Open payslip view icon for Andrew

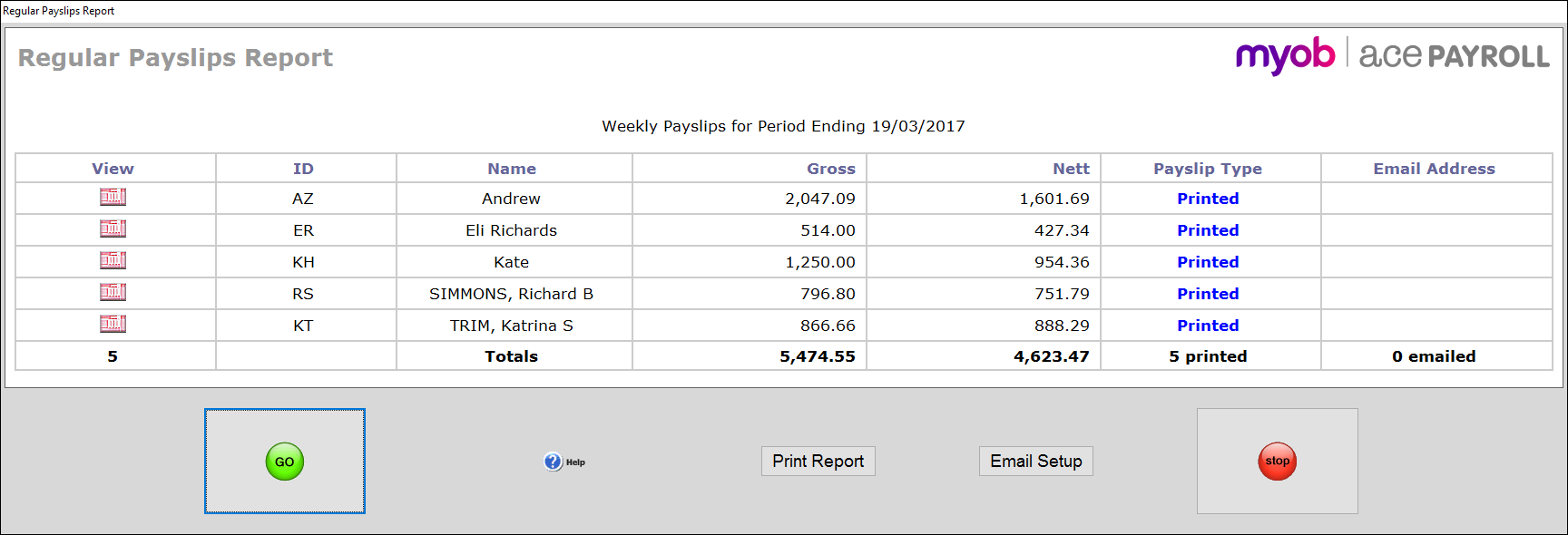tap(113, 198)
